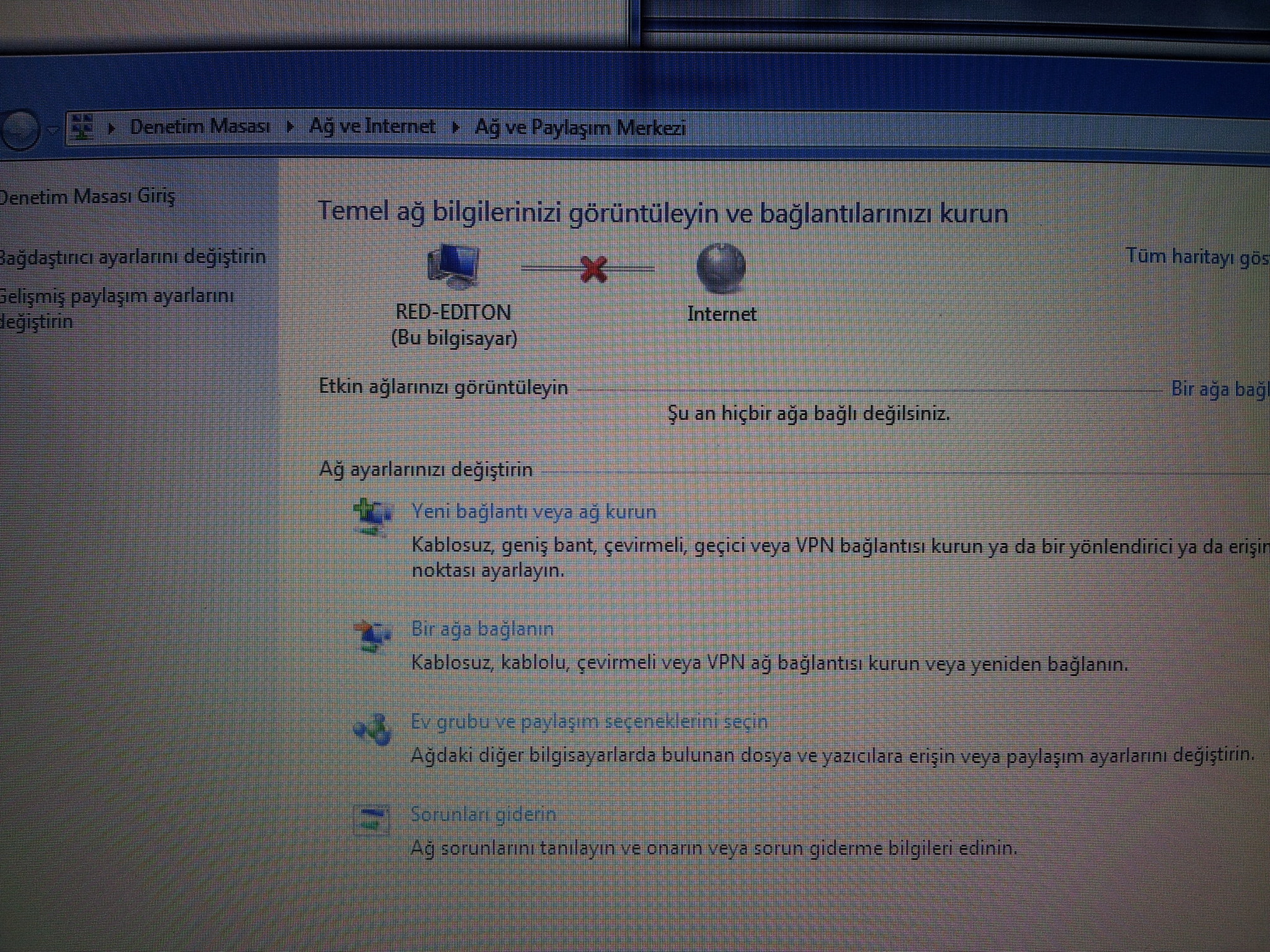Click the Internet globe icon
Screen dimensions: 1270x952
721,268
